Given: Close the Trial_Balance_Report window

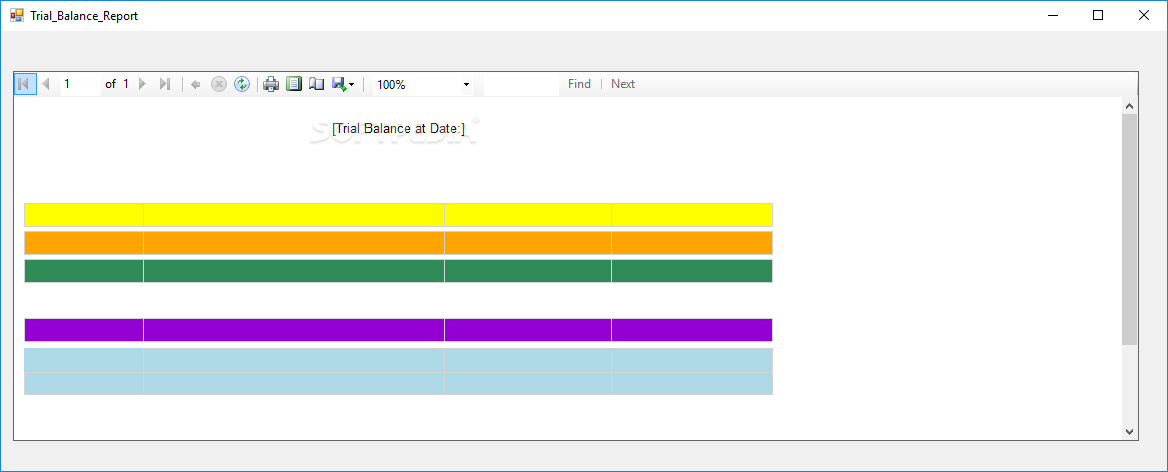Looking at the screenshot, I should point(1143,15).
